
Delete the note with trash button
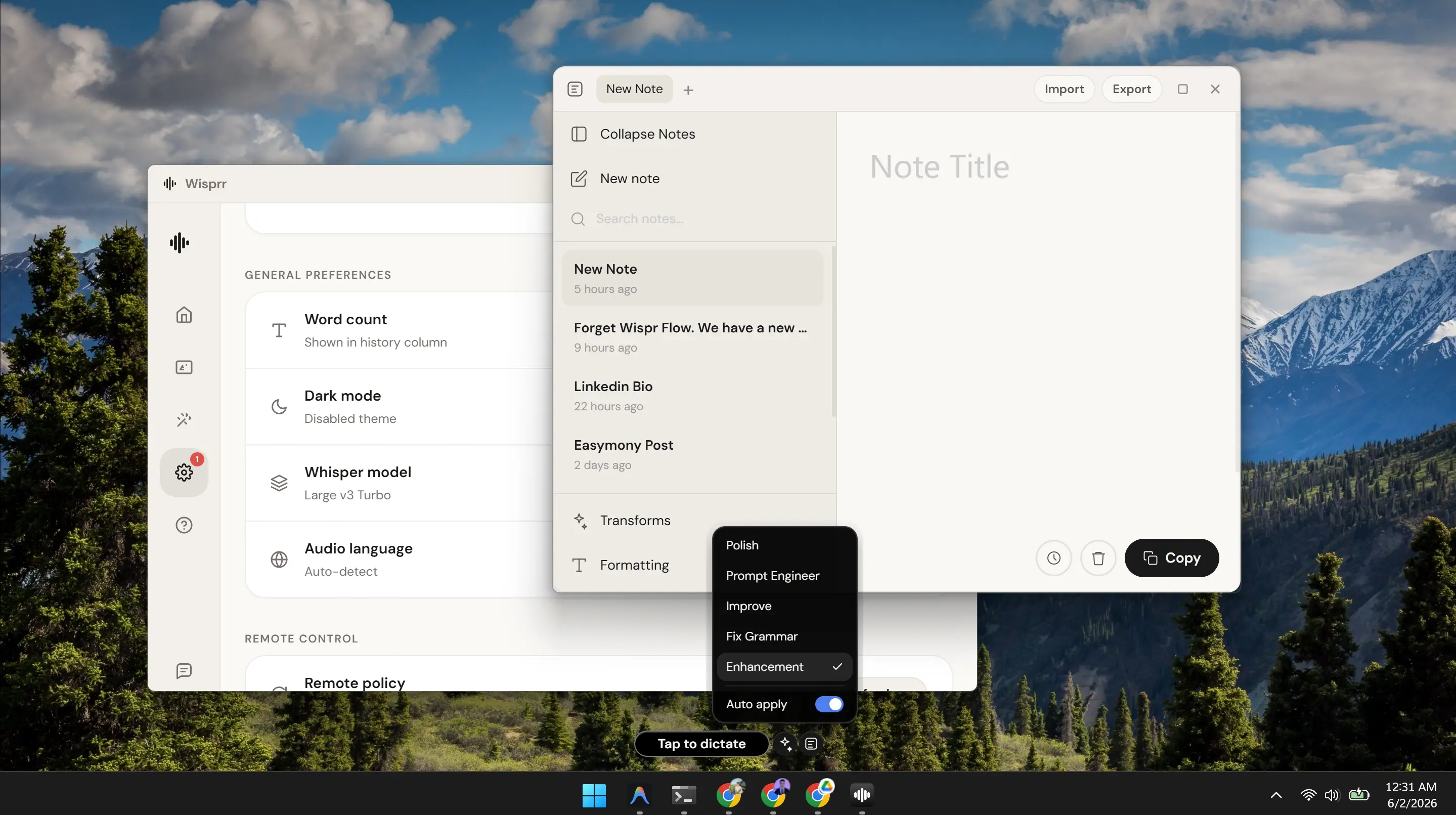1097,558
